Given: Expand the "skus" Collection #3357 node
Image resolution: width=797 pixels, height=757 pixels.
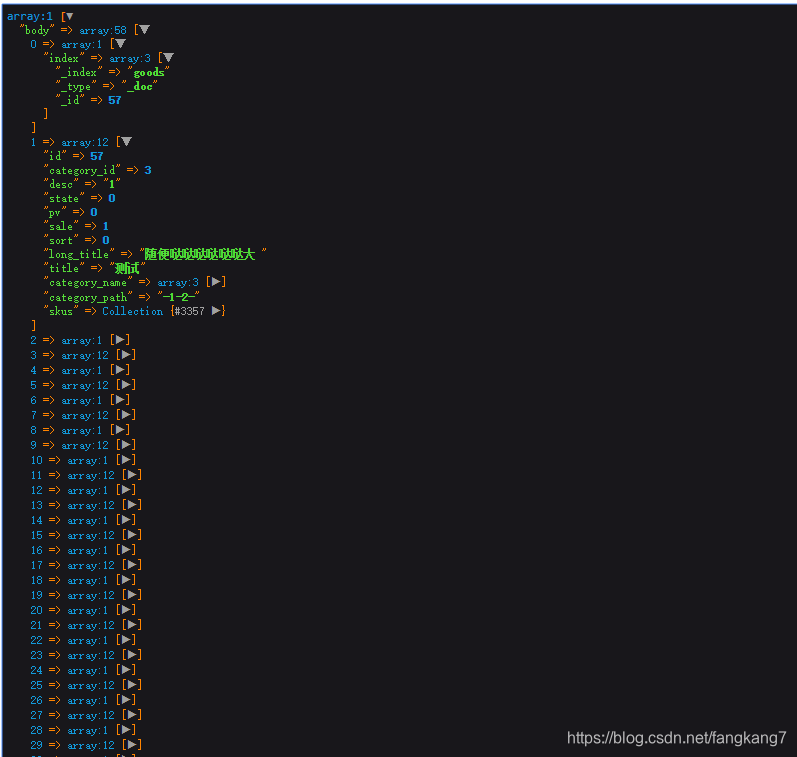Looking at the screenshot, I should pyautogui.click(x=216, y=311).
